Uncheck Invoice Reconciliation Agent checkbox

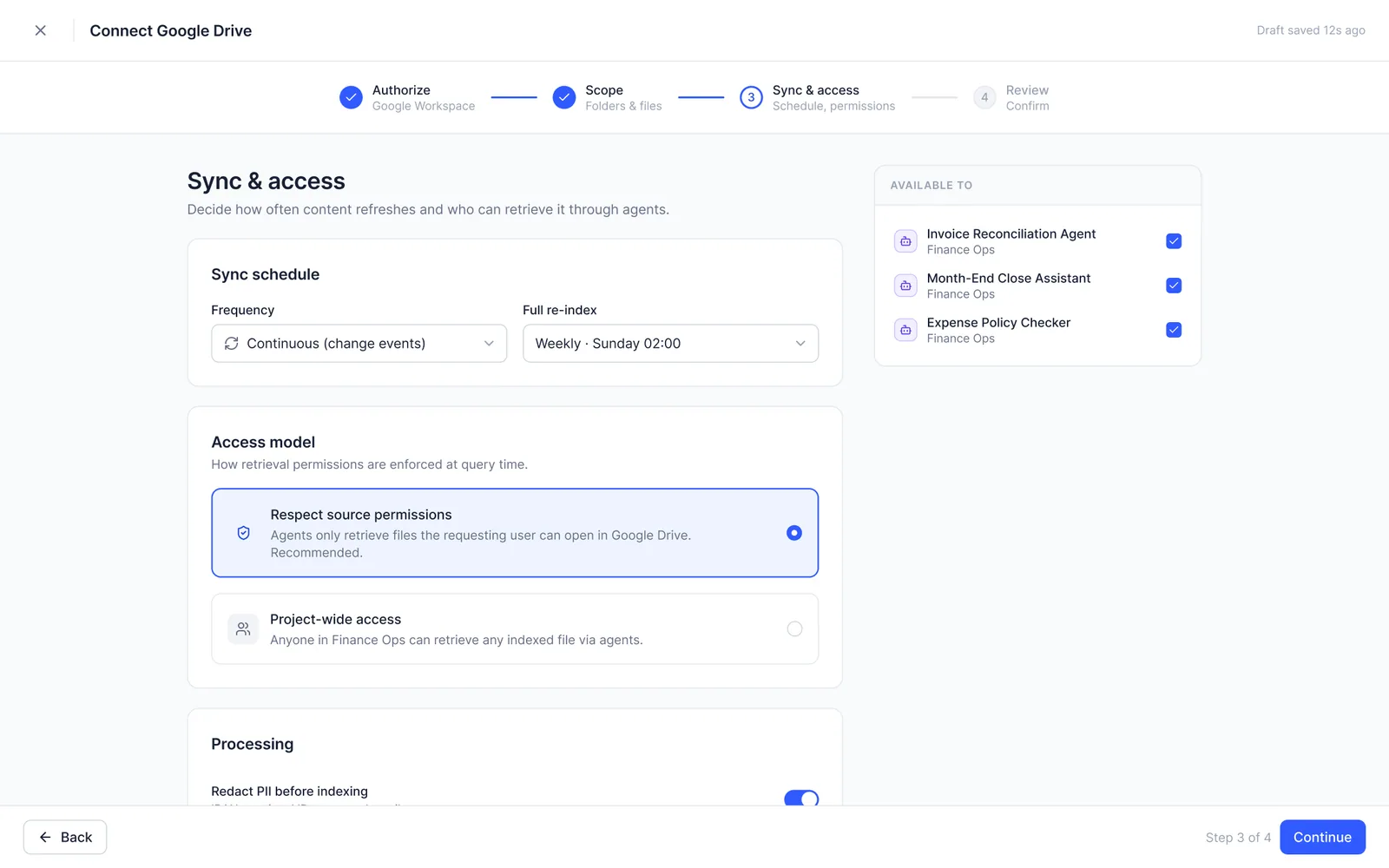tap(1174, 241)
